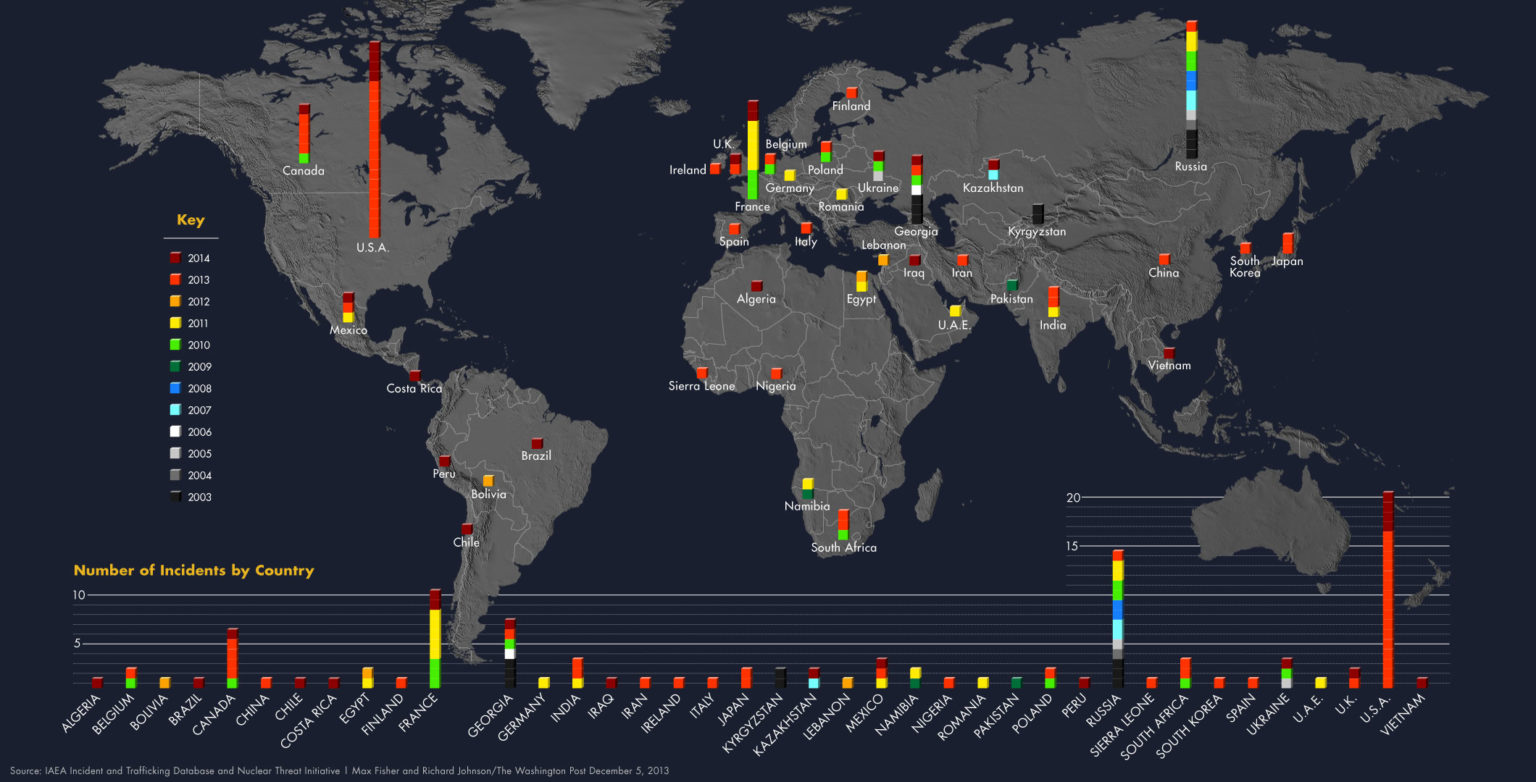Image resolution: width=1536 pixels, height=782 pixels.
Task: Click the 'Namibia' label on the map
Action: coord(807,506)
